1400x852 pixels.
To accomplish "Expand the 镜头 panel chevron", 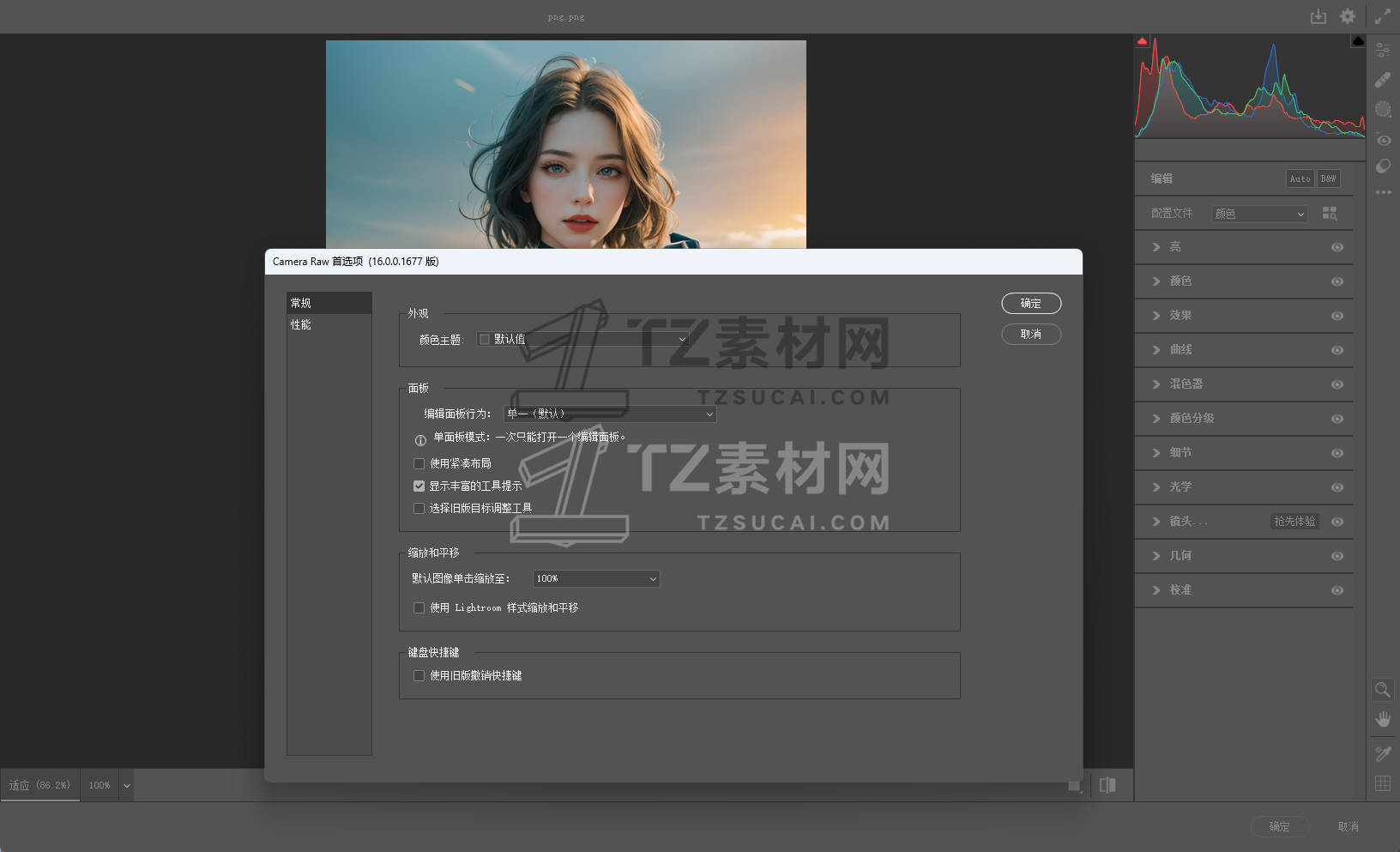I will tap(1156, 522).
